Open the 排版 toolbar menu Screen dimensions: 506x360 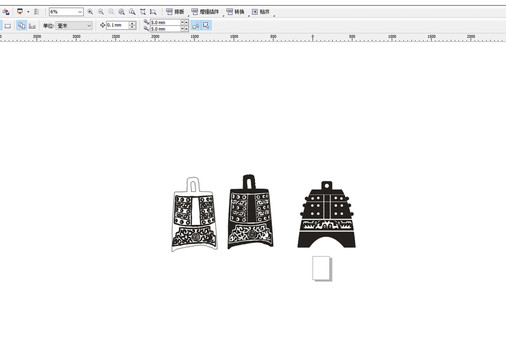pos(175,12)
